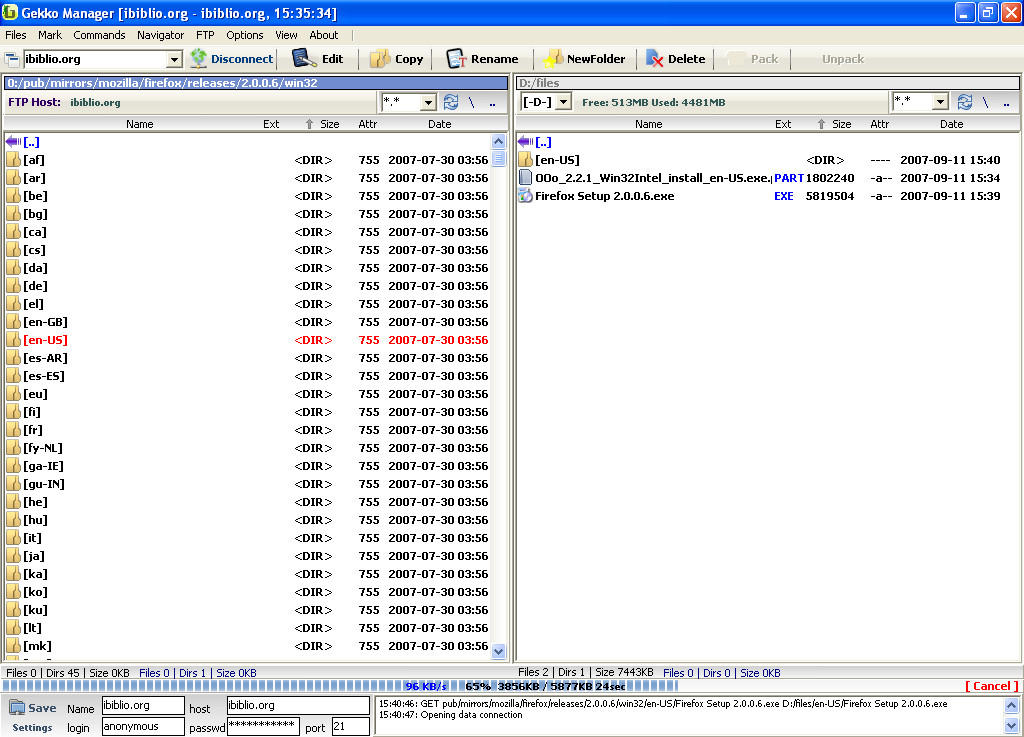The width and height of the screenshot is (1024, 737).
Task: Open the Navigator menu
Action: point(160,35)
